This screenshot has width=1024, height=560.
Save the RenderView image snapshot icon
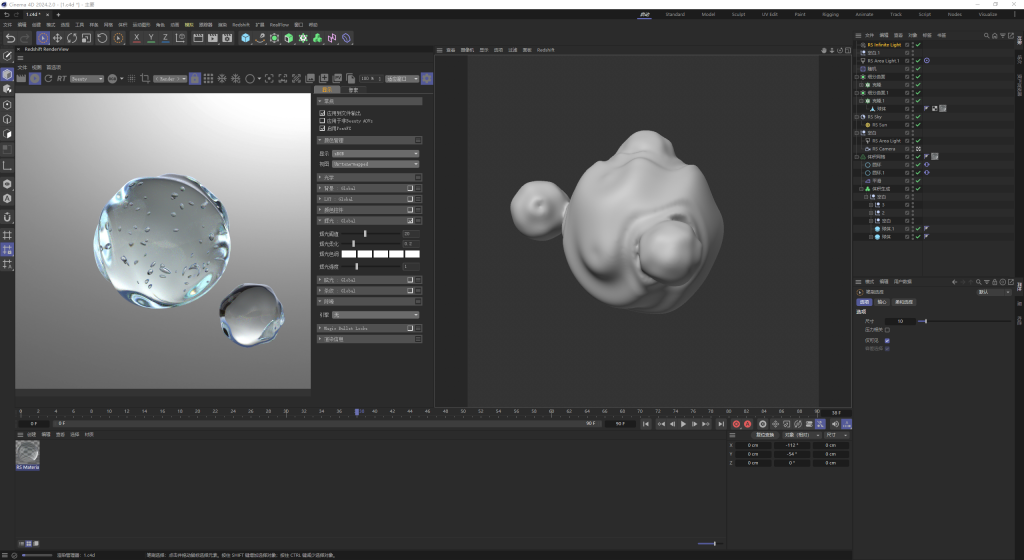coord(310,78)
